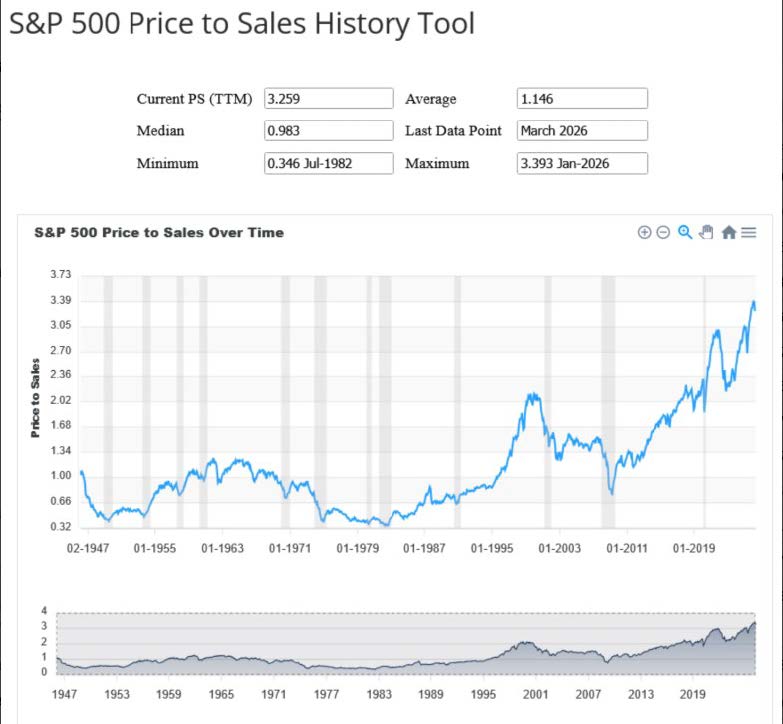Click the range navigator mini chart
Screen dimensions: 783x724
(x=405, y=643)
